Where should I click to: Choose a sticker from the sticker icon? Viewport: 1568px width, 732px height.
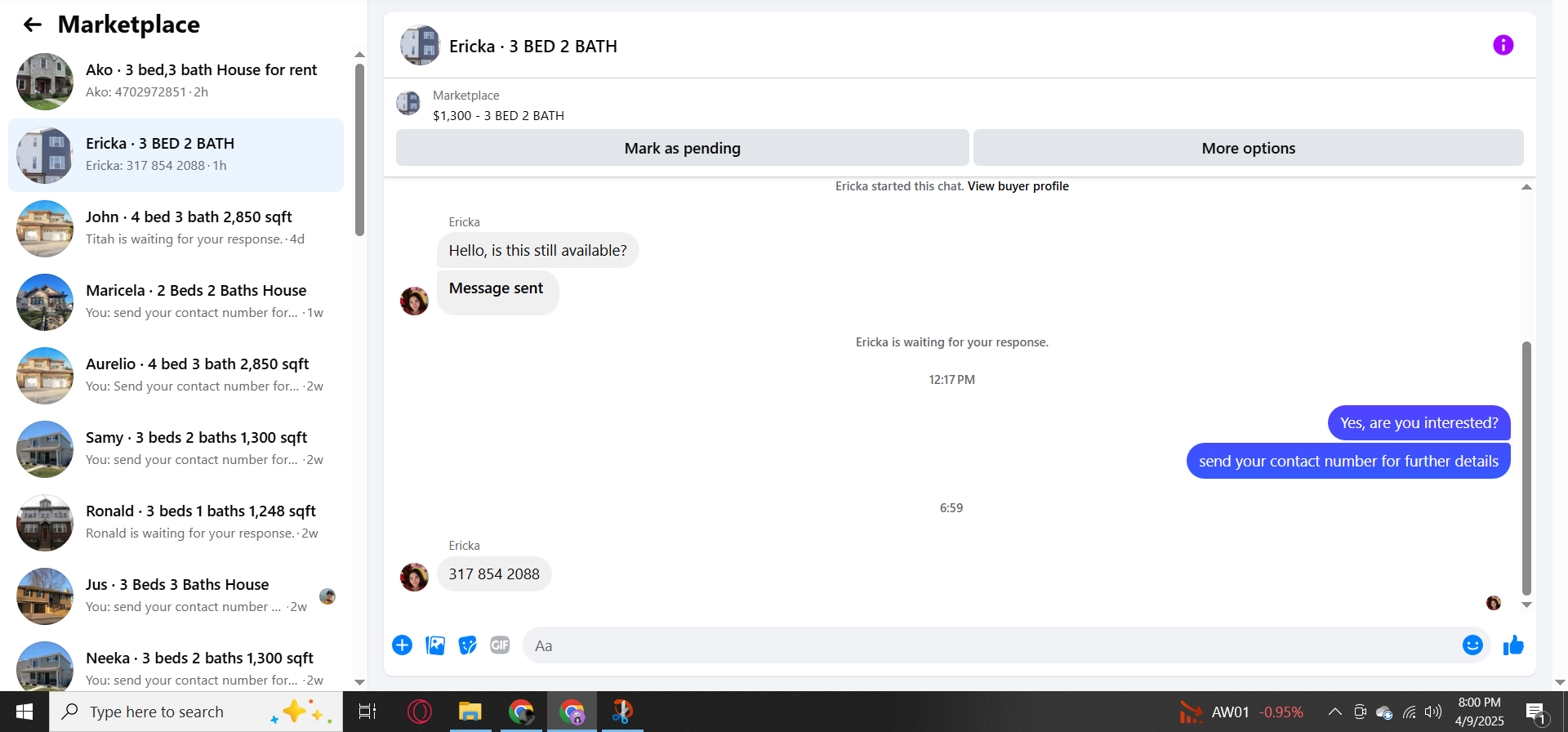[x=467, y=645]
